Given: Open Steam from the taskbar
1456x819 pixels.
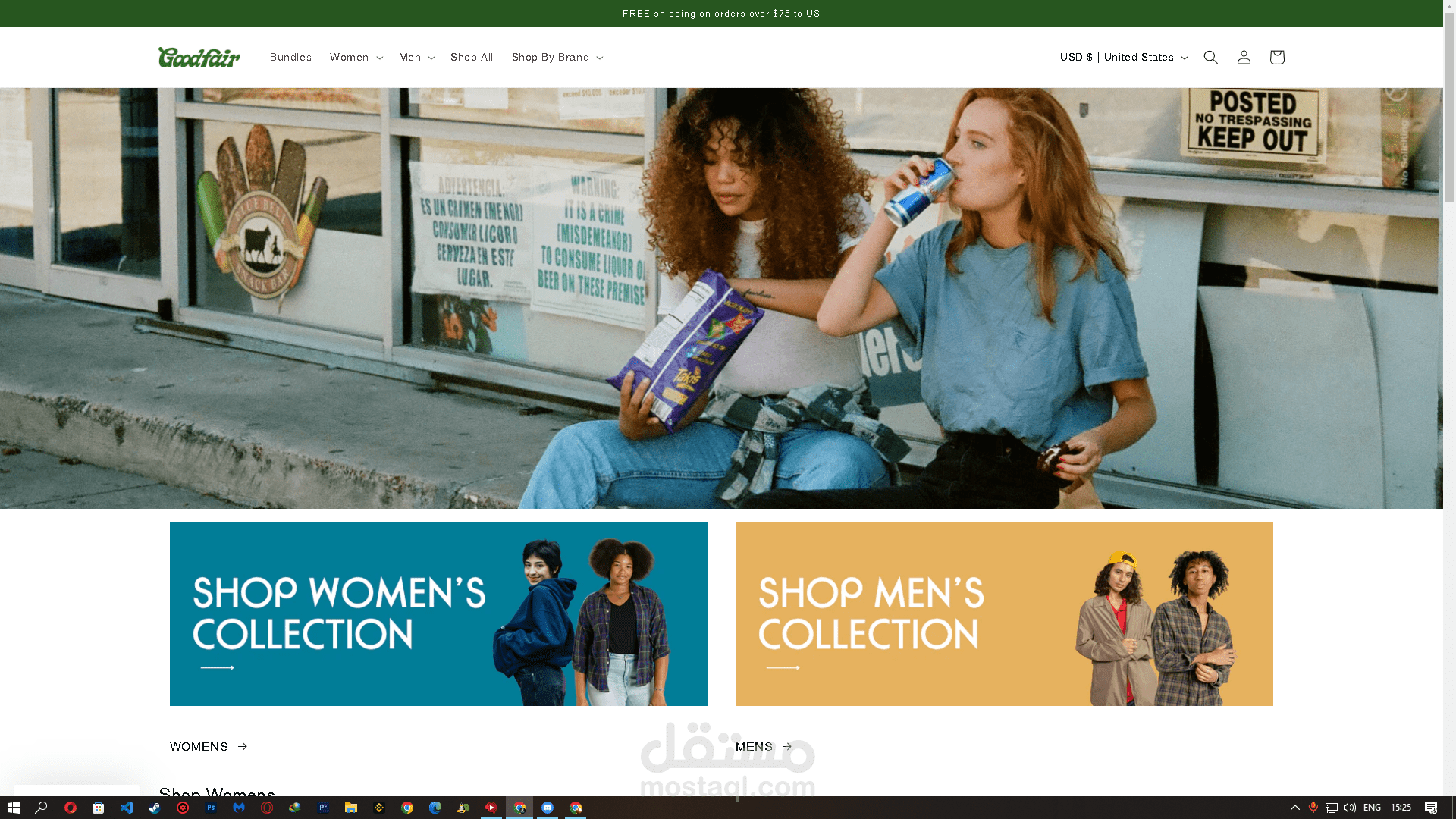Looking at the screenshot, I should pyautogui.click(x=155, y=808).
